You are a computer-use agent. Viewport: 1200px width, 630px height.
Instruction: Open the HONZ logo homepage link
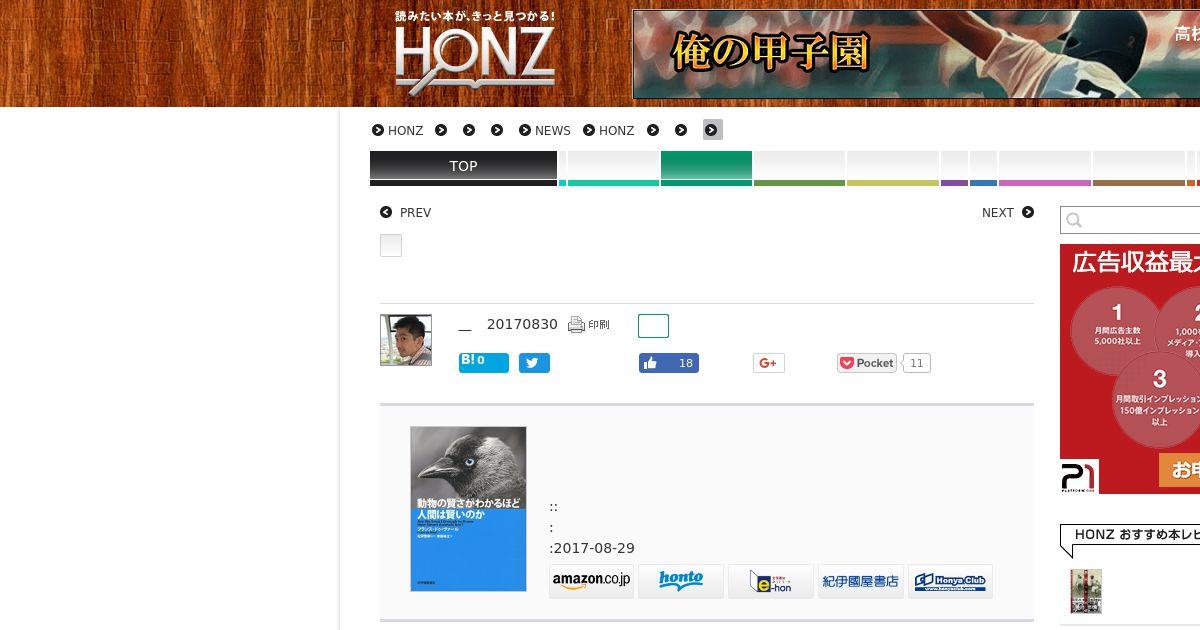[x=474, y=54]
